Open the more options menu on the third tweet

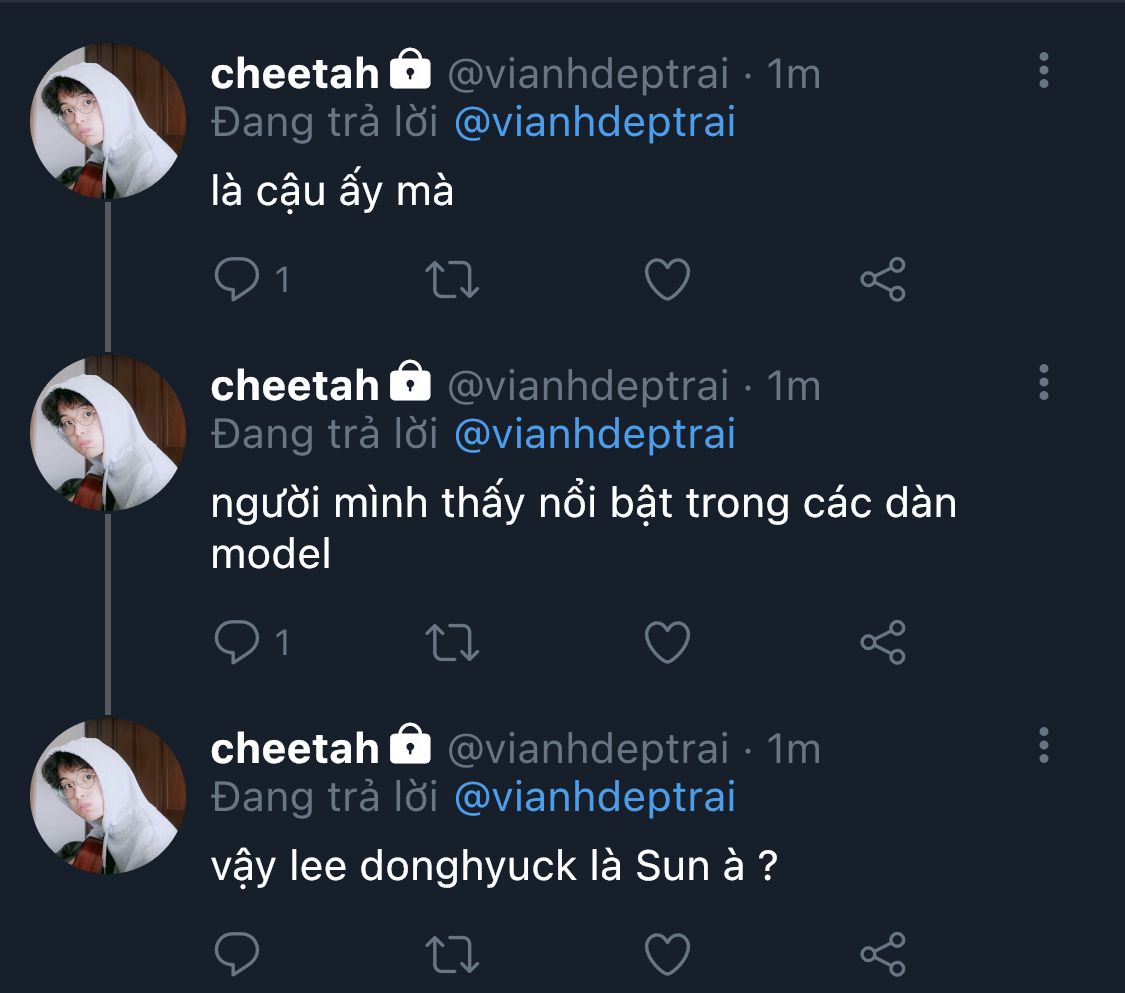[x=1044, y=745]
